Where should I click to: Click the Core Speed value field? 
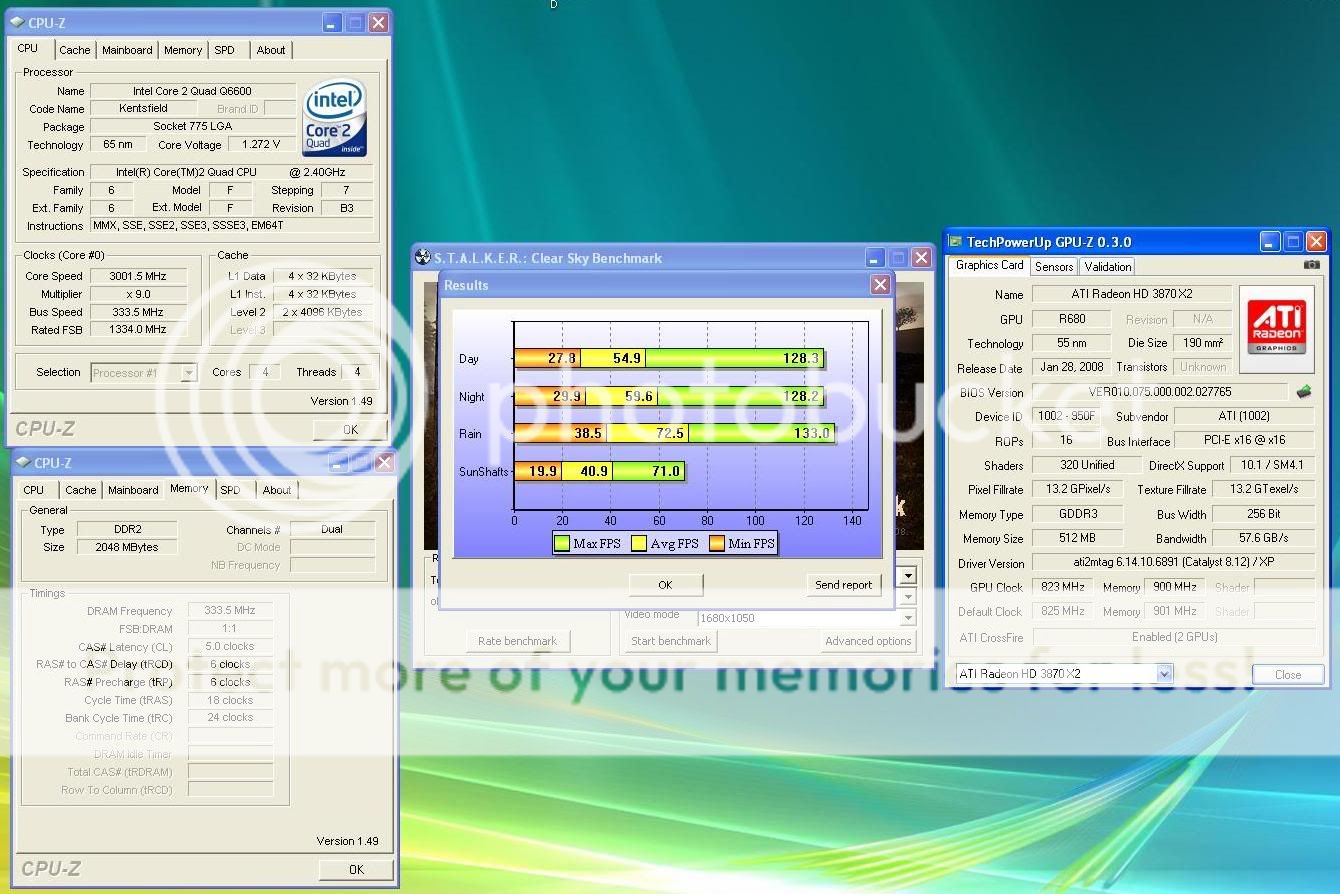coord(138,276)
